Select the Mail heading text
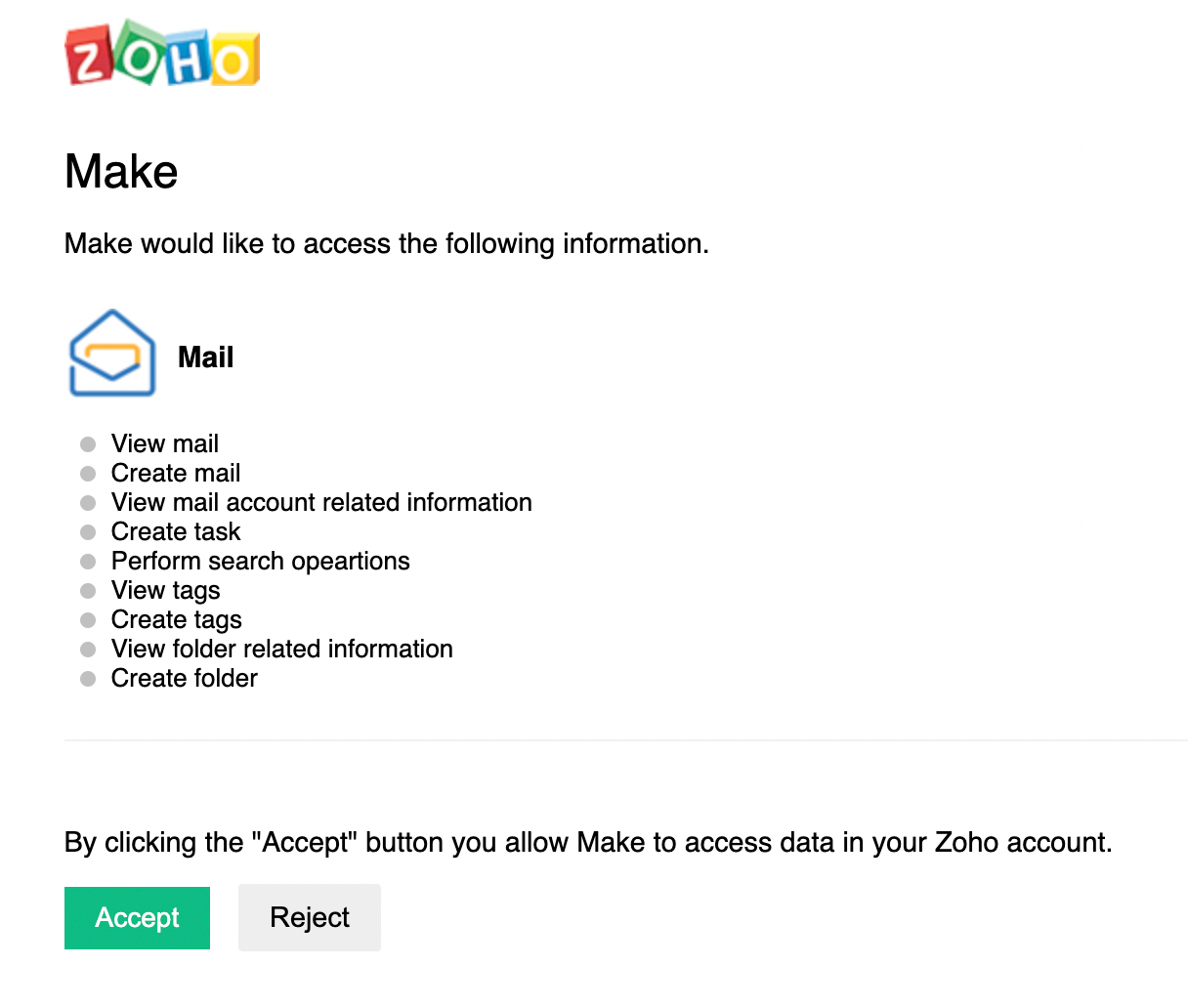Screen dimensions: 1188x1008 [x=206, y=357]
